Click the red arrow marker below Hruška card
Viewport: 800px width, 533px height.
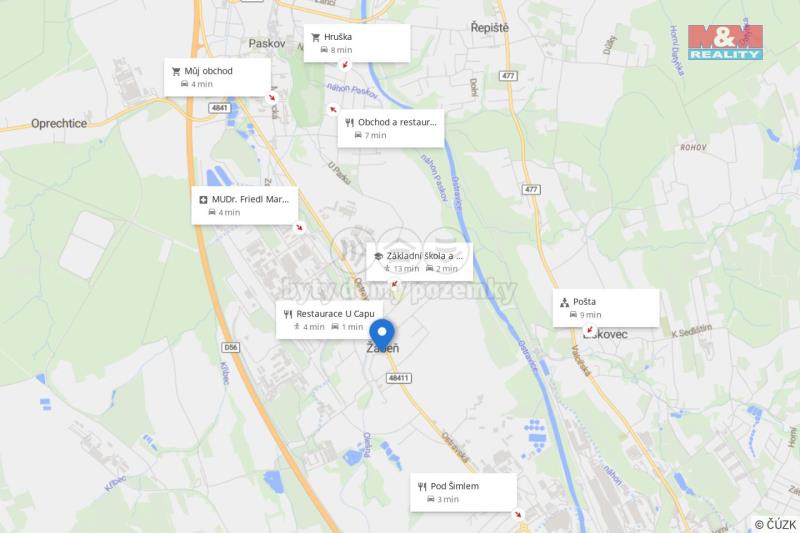[x=345, y=65]
